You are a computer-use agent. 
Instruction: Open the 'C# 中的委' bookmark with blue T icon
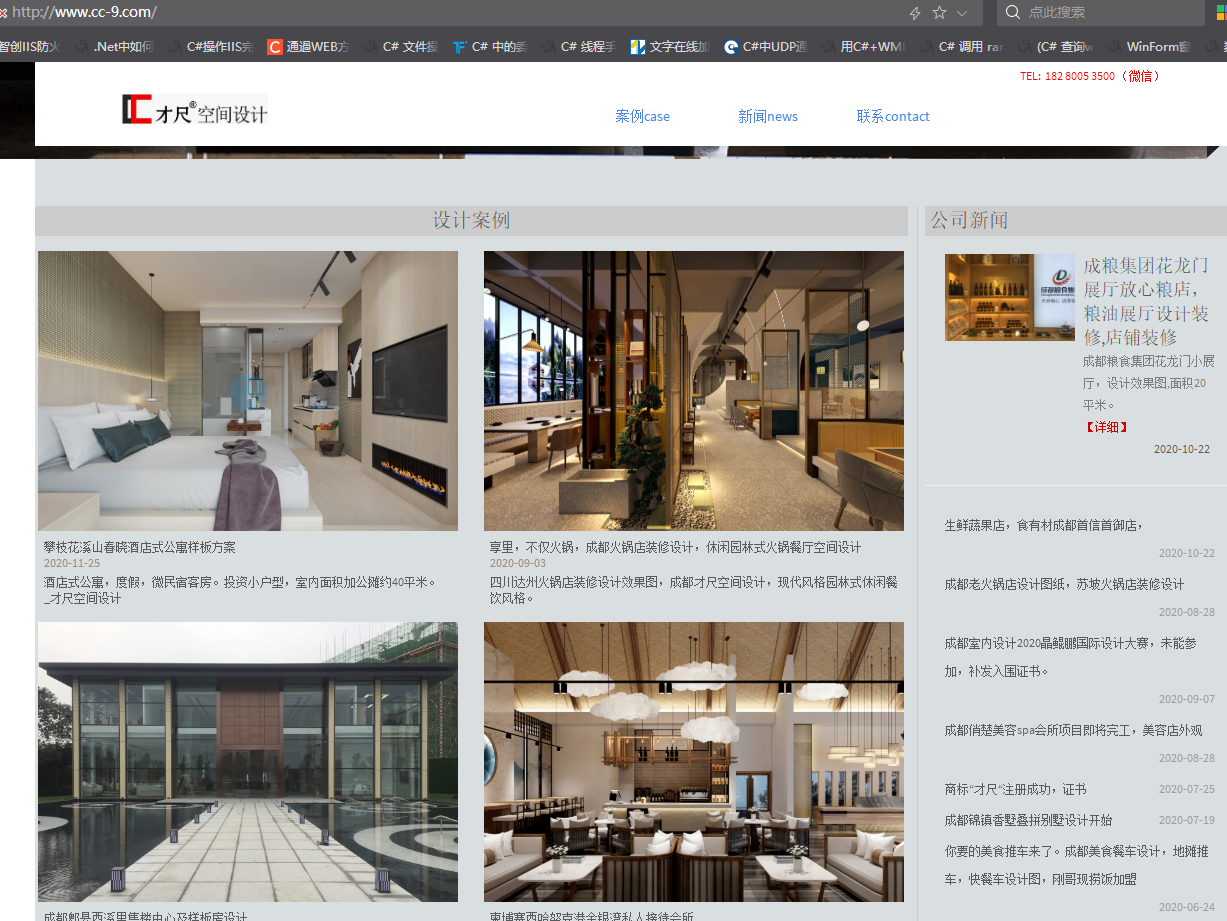488,46
